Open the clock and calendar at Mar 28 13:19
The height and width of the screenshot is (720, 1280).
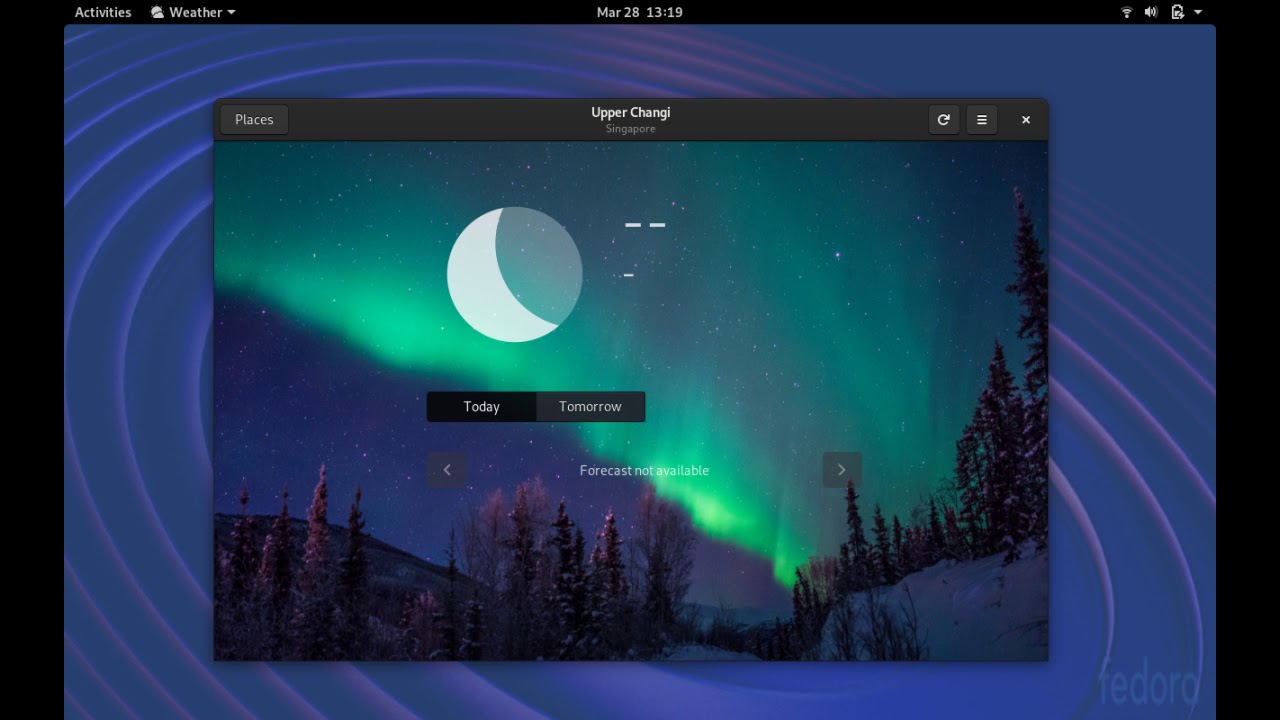pos(640,12)
